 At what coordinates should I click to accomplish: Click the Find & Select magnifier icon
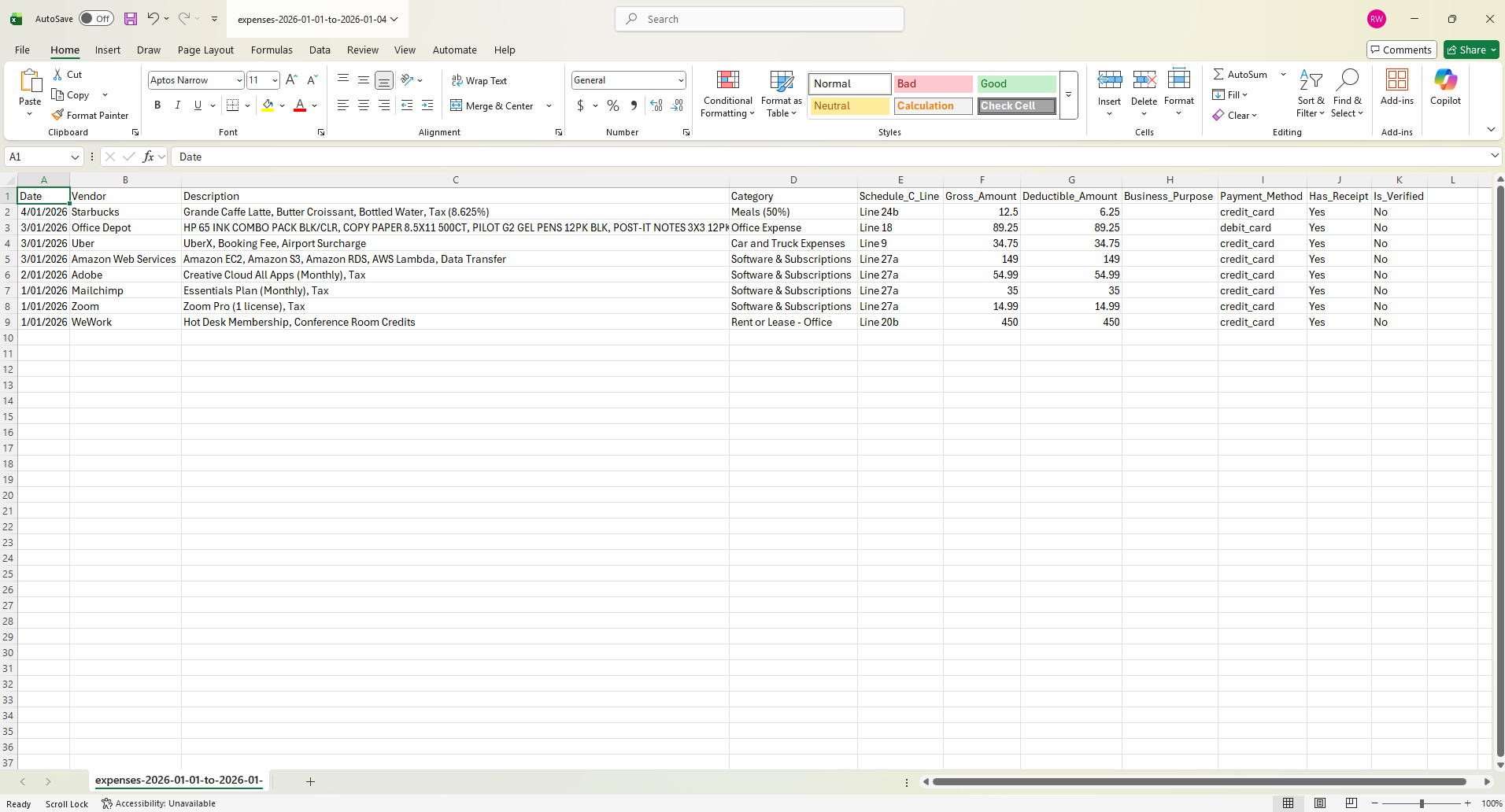(1348, 79)
